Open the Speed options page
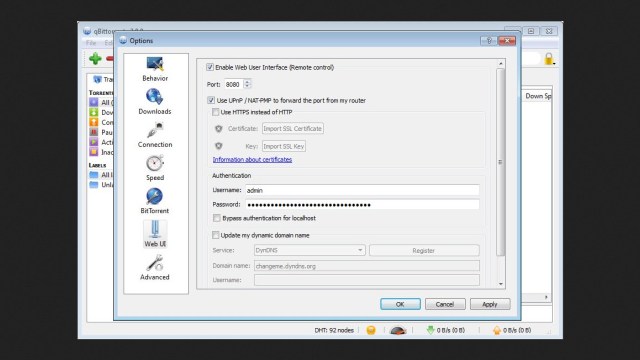 [x=155, y=168]
